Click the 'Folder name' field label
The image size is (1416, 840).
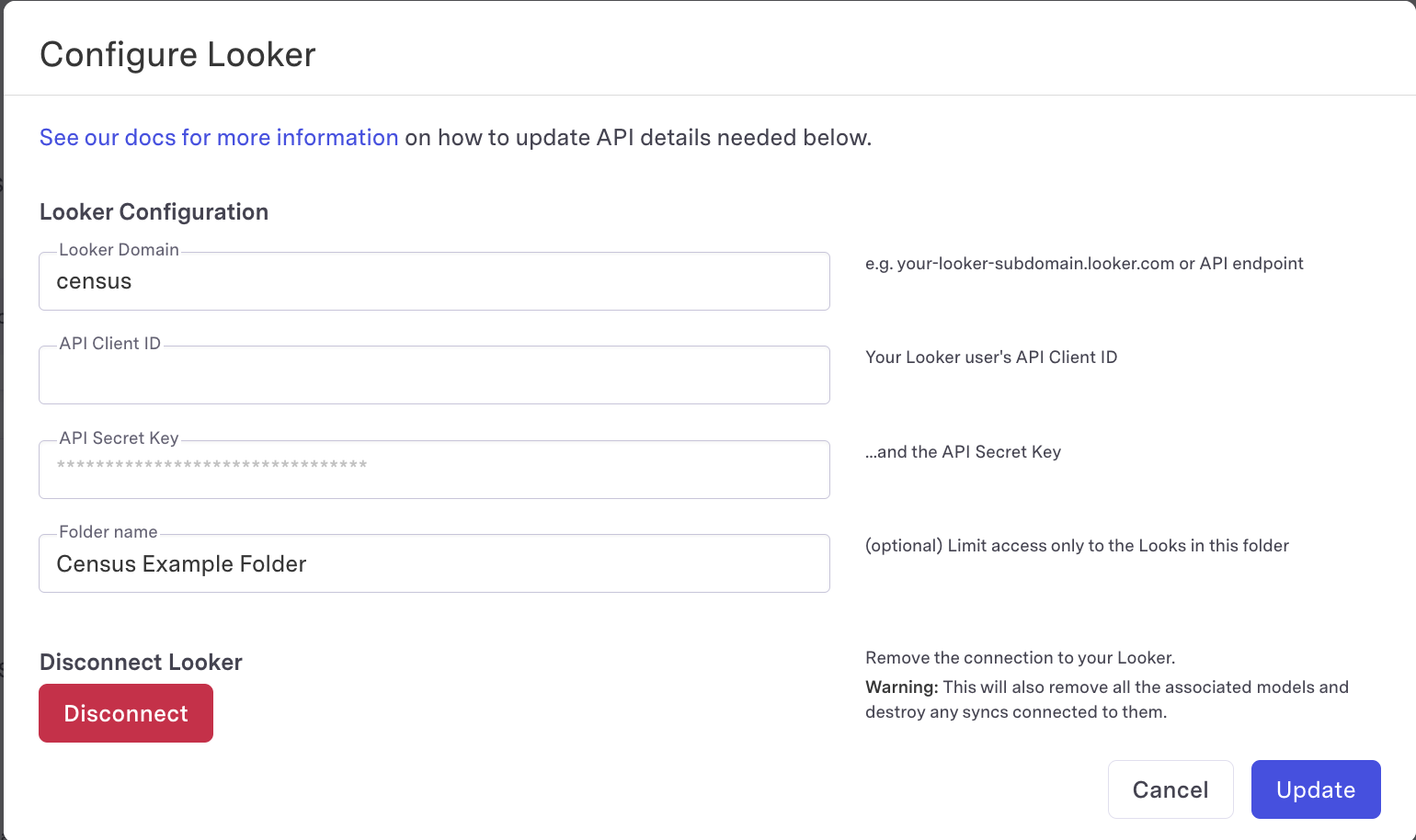pos(108,532)
